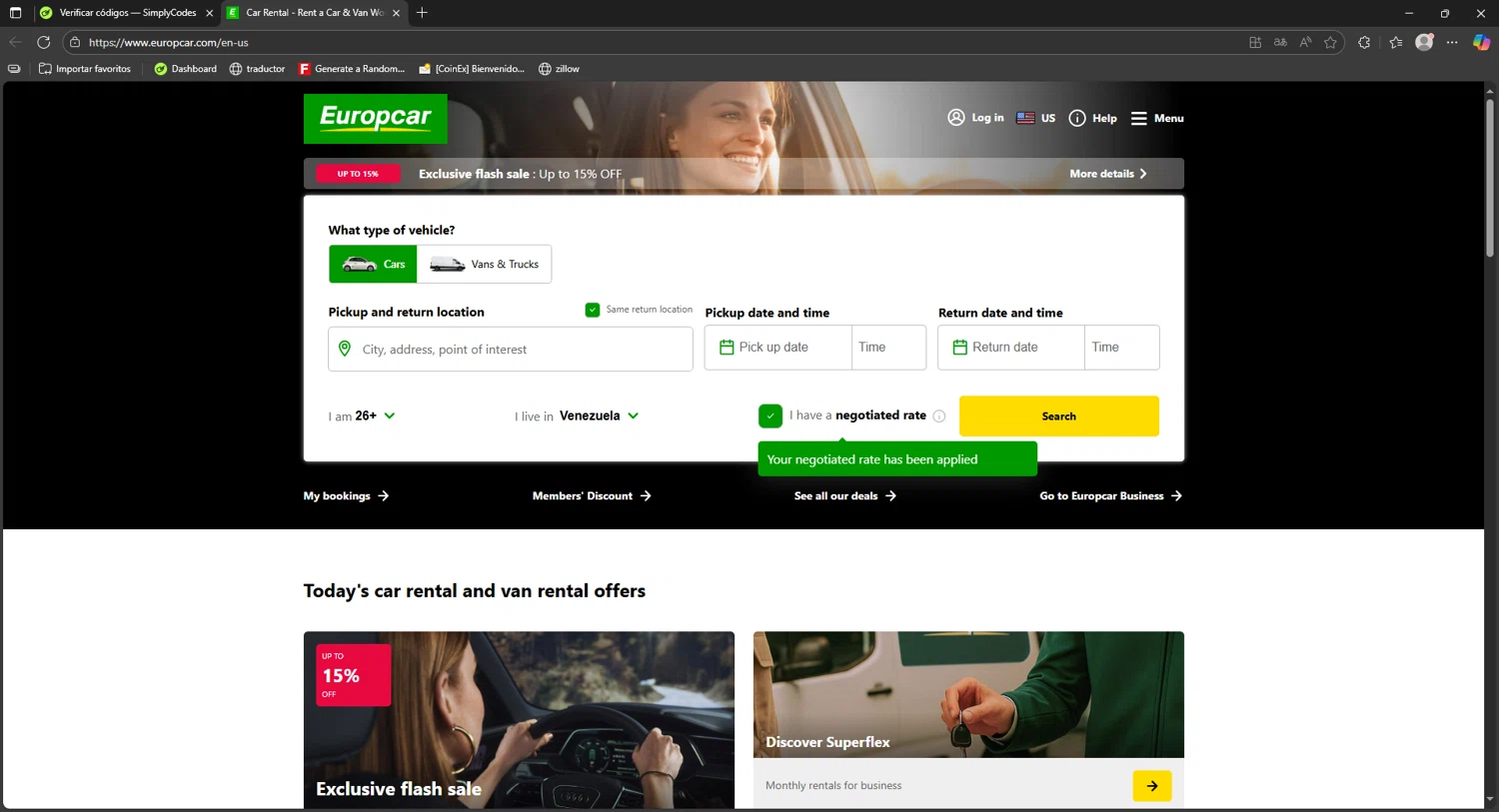Image resolution: width=1499 pixels, height=812 pixels.
Task: Expand the I live in Venezuela dropdown
Action: point(577,415)
